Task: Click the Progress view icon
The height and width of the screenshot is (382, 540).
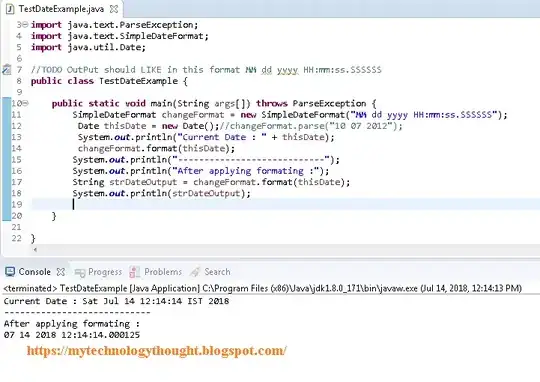Action: pyautogui.click(x=80, y=273)
